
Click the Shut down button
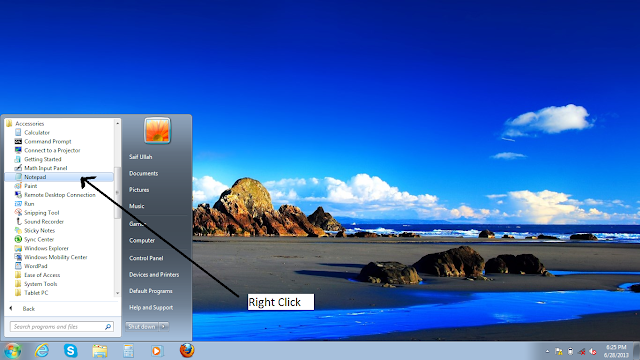(142, 327)
